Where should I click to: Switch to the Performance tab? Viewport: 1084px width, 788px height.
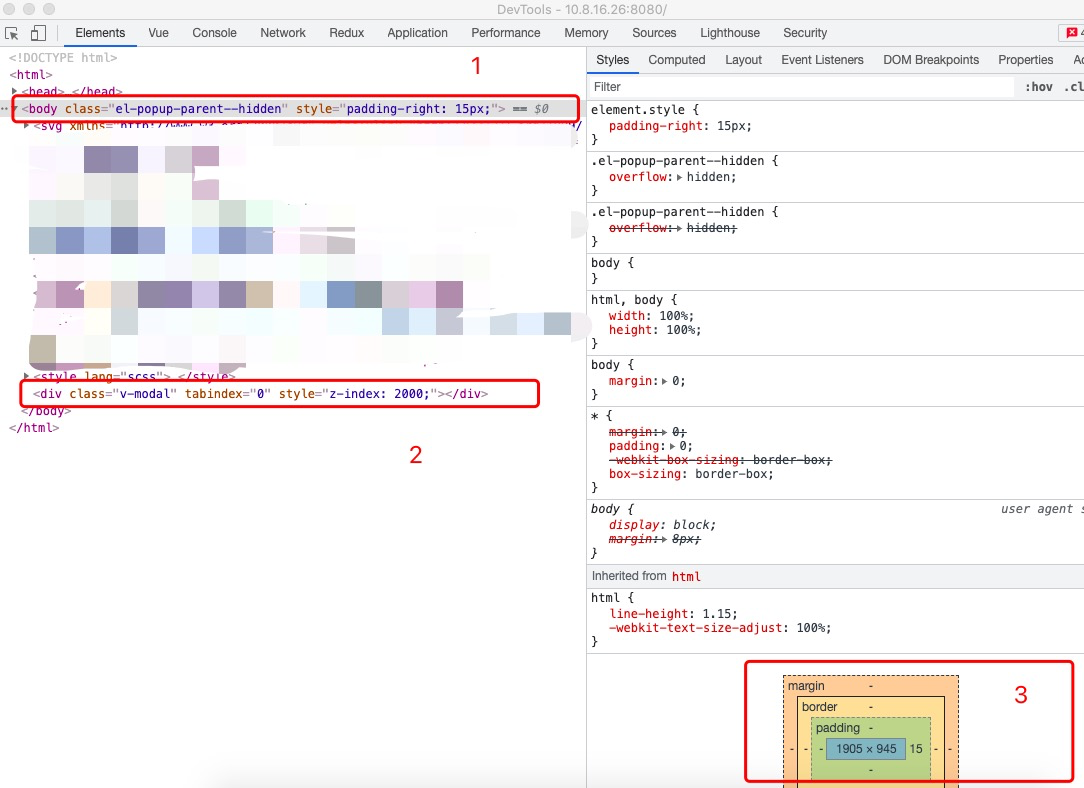coord(506,32)
